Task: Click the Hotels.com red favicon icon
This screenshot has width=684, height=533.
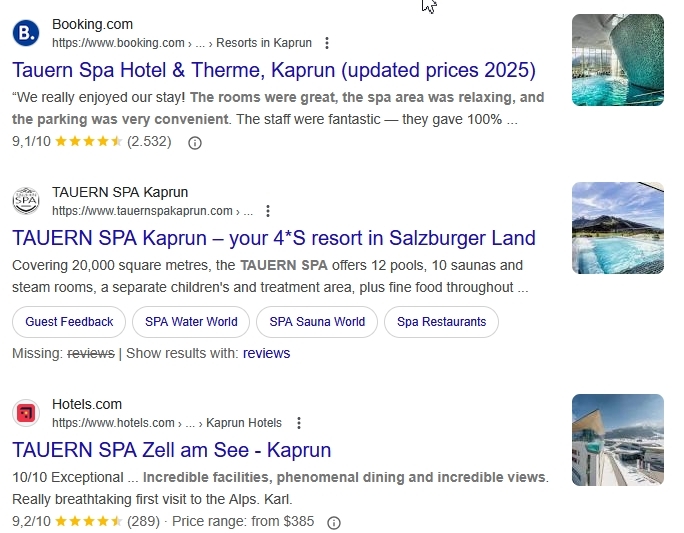Action: tap(26, 413)
